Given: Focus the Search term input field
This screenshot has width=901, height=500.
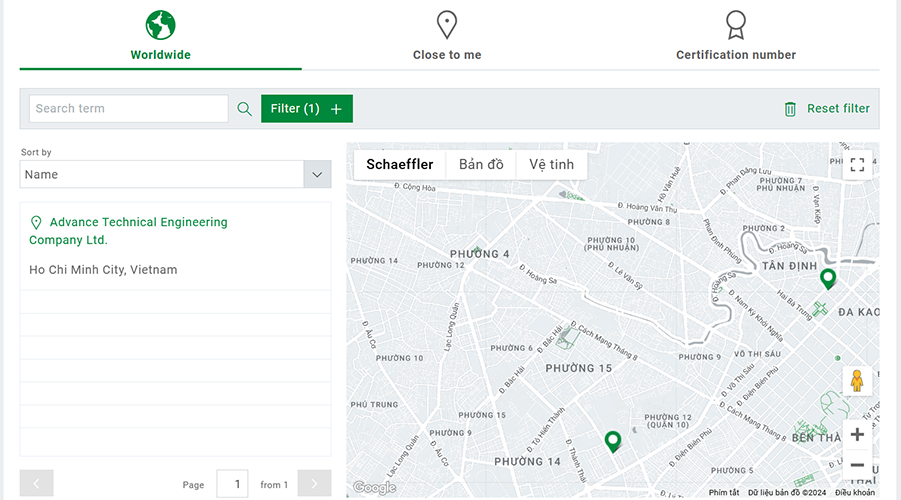Looking at the screenshot, I should pos(129,109).
